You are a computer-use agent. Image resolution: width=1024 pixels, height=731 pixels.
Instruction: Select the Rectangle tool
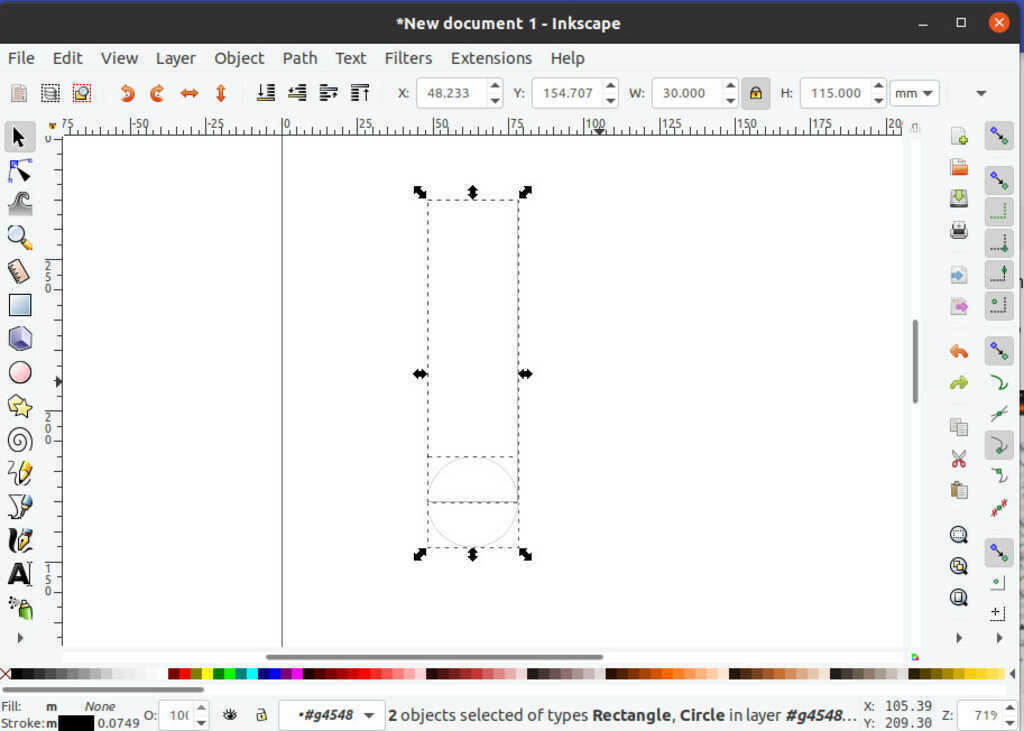tap(20, 305)
